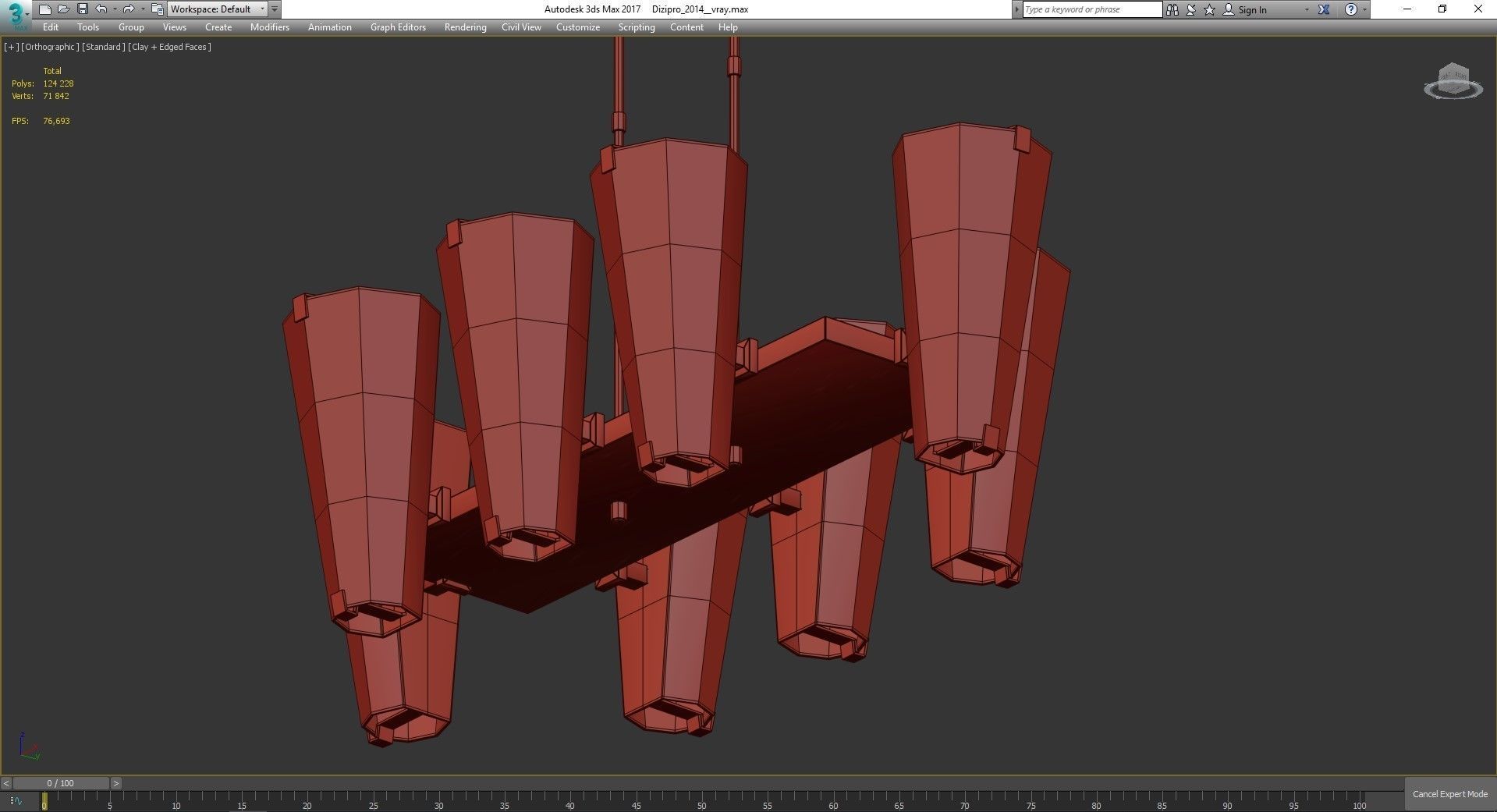This screenshot has height=812, width=1497.
Task: Open the Group menu
Action: tap(131, 27)
